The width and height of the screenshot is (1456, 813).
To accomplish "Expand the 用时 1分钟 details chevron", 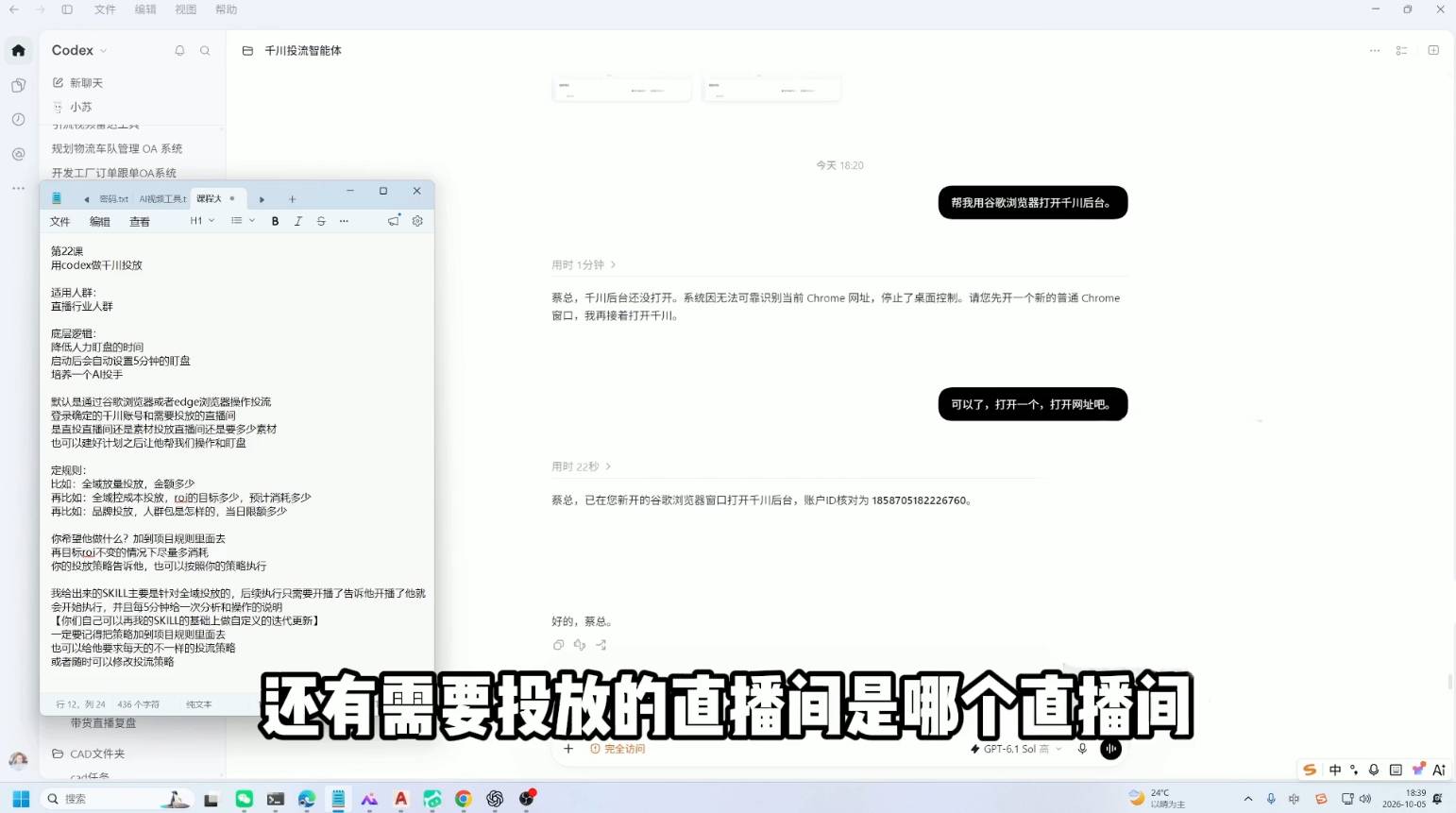I will [x=613, y=264].
